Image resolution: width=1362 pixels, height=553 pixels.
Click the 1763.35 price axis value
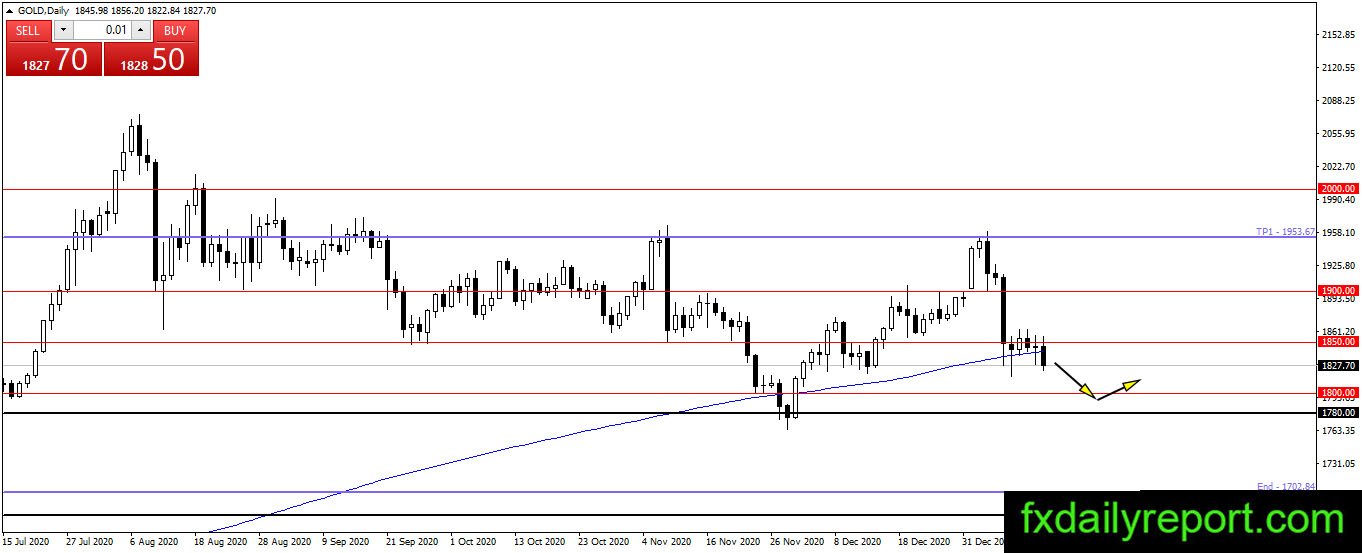(x=1338, y=431)
